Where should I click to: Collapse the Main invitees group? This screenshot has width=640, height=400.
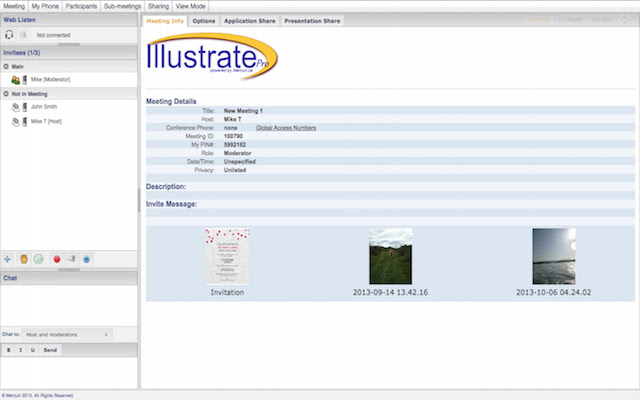pyautogui.click(x=6, y=67)
